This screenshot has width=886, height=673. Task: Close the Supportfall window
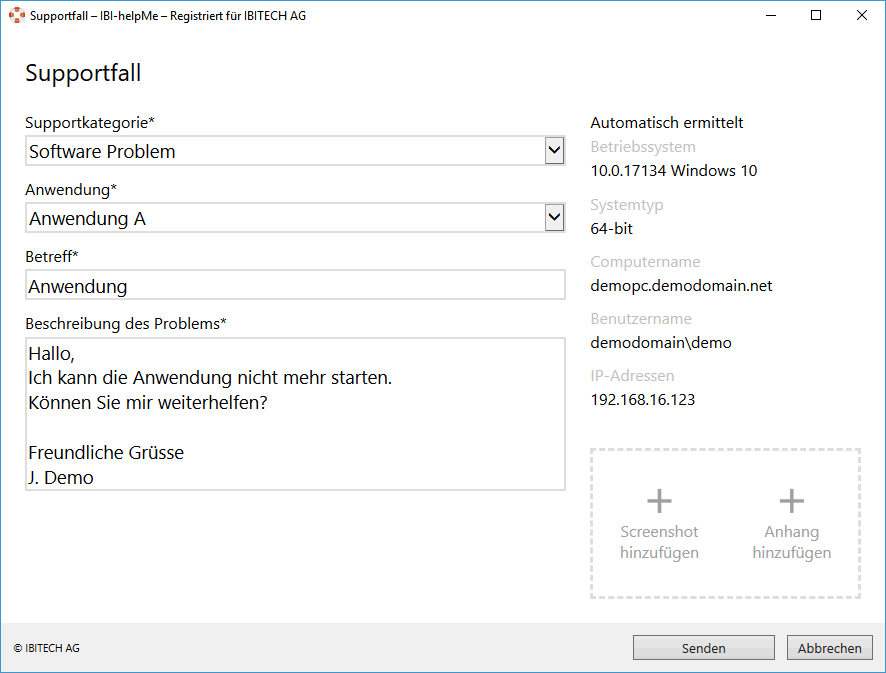tap(861, 16)
